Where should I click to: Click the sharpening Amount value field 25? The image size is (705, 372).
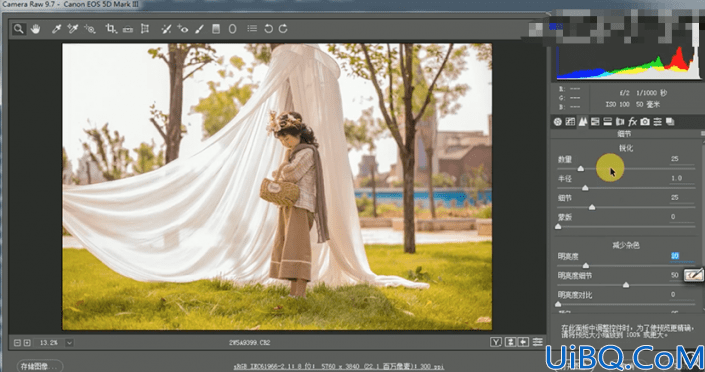tap(682, 159)
